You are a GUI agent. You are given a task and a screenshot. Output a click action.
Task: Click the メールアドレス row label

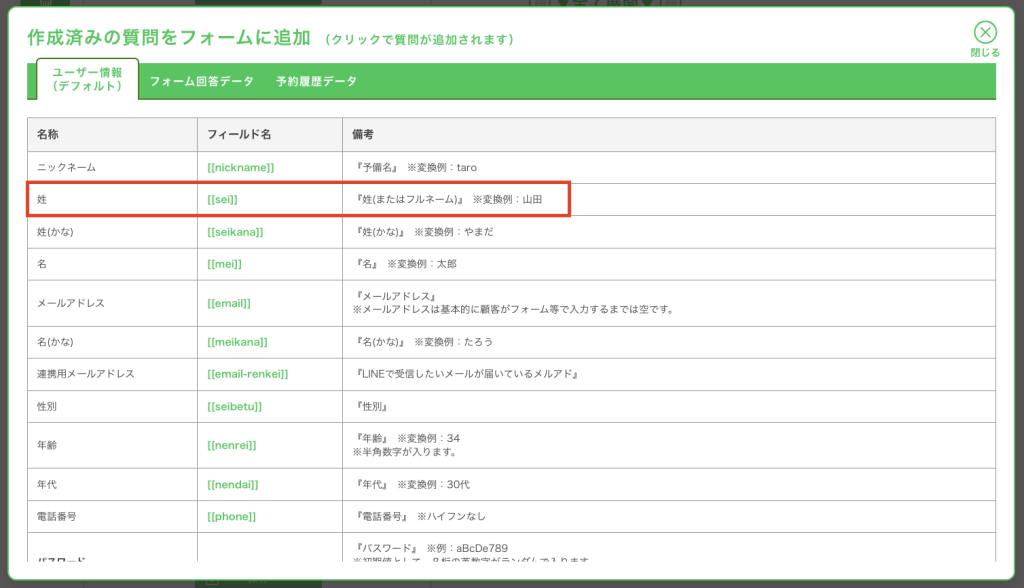tap(71, 303)
